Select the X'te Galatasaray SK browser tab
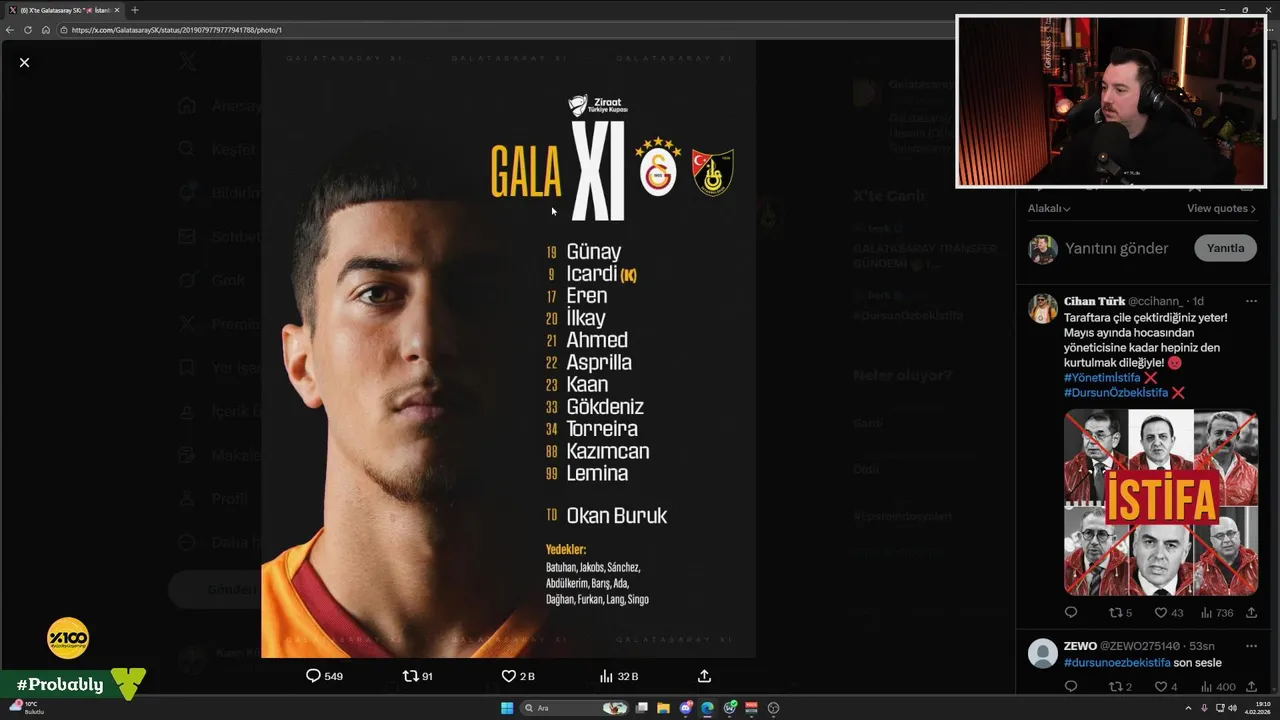The height and width of the screenshot is (720, 1280). point(63,10)
